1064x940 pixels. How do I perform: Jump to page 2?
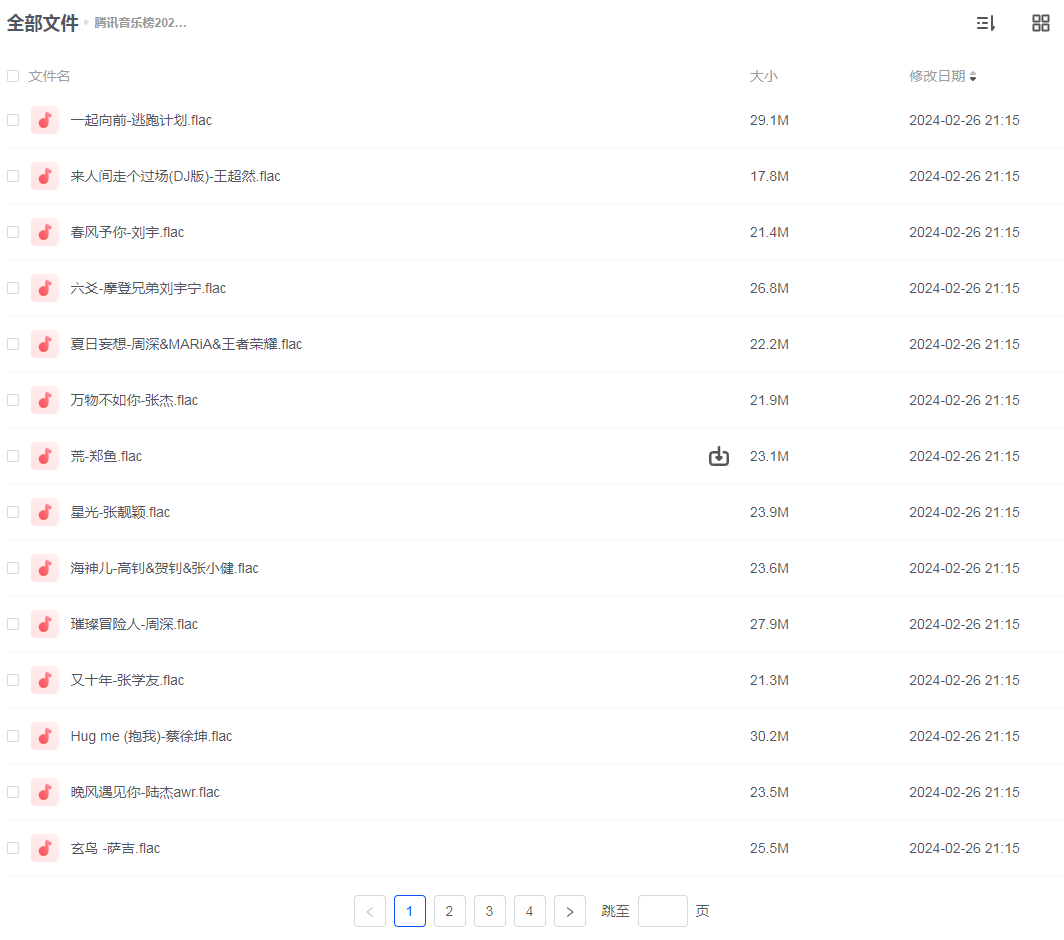click(449, 911)
